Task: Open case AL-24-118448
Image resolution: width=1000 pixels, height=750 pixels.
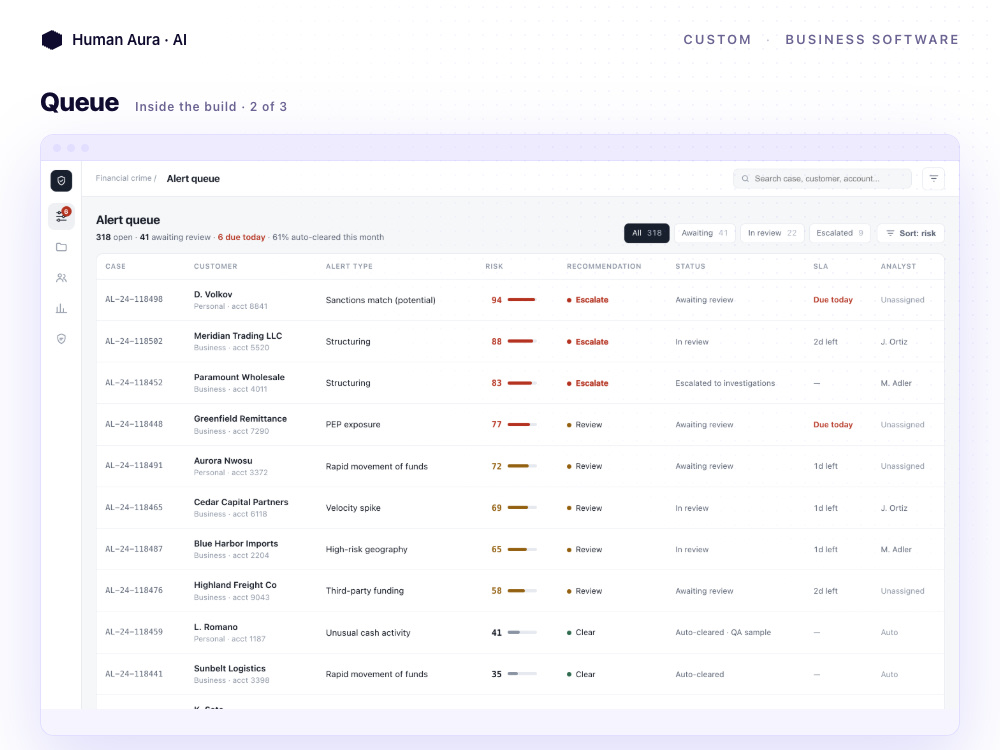Action: 134,424
